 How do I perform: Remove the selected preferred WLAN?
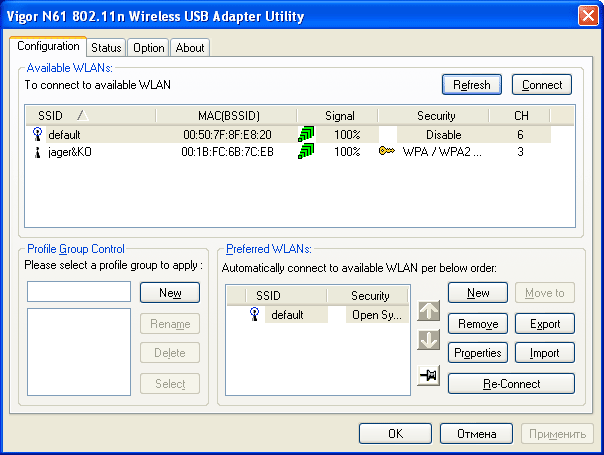[x=478, y=324]
